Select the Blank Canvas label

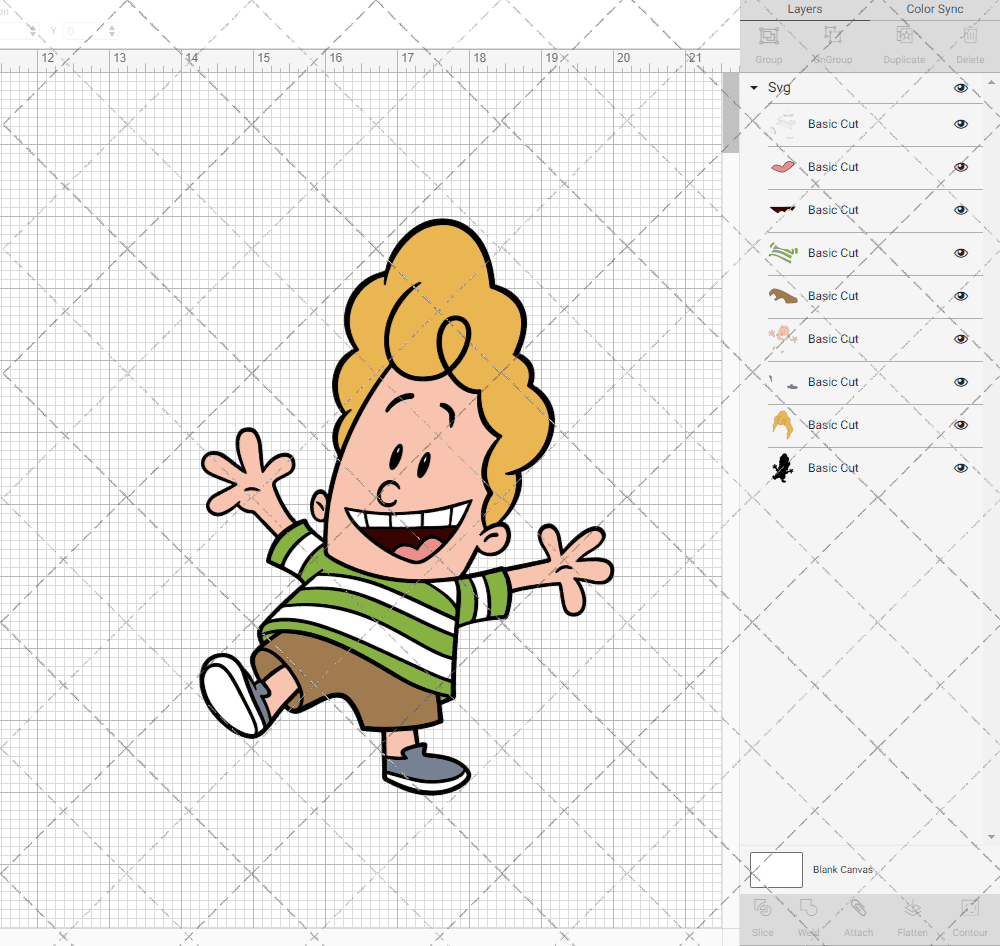[x=842, y=869]
